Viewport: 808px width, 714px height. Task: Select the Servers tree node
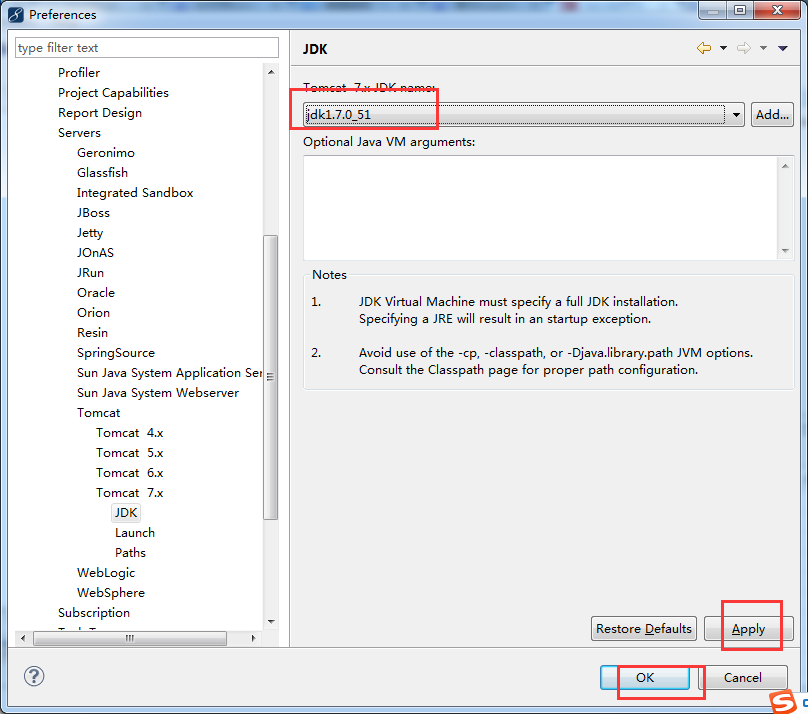coord(79,133)
